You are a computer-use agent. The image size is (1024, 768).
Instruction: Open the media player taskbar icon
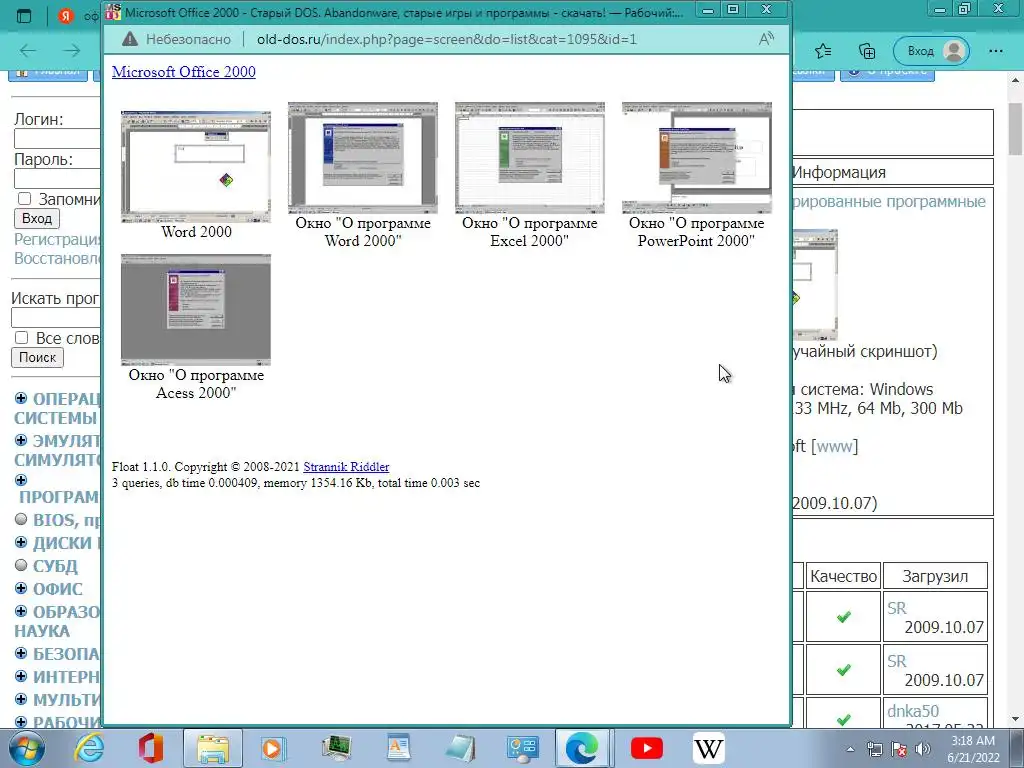273,748
